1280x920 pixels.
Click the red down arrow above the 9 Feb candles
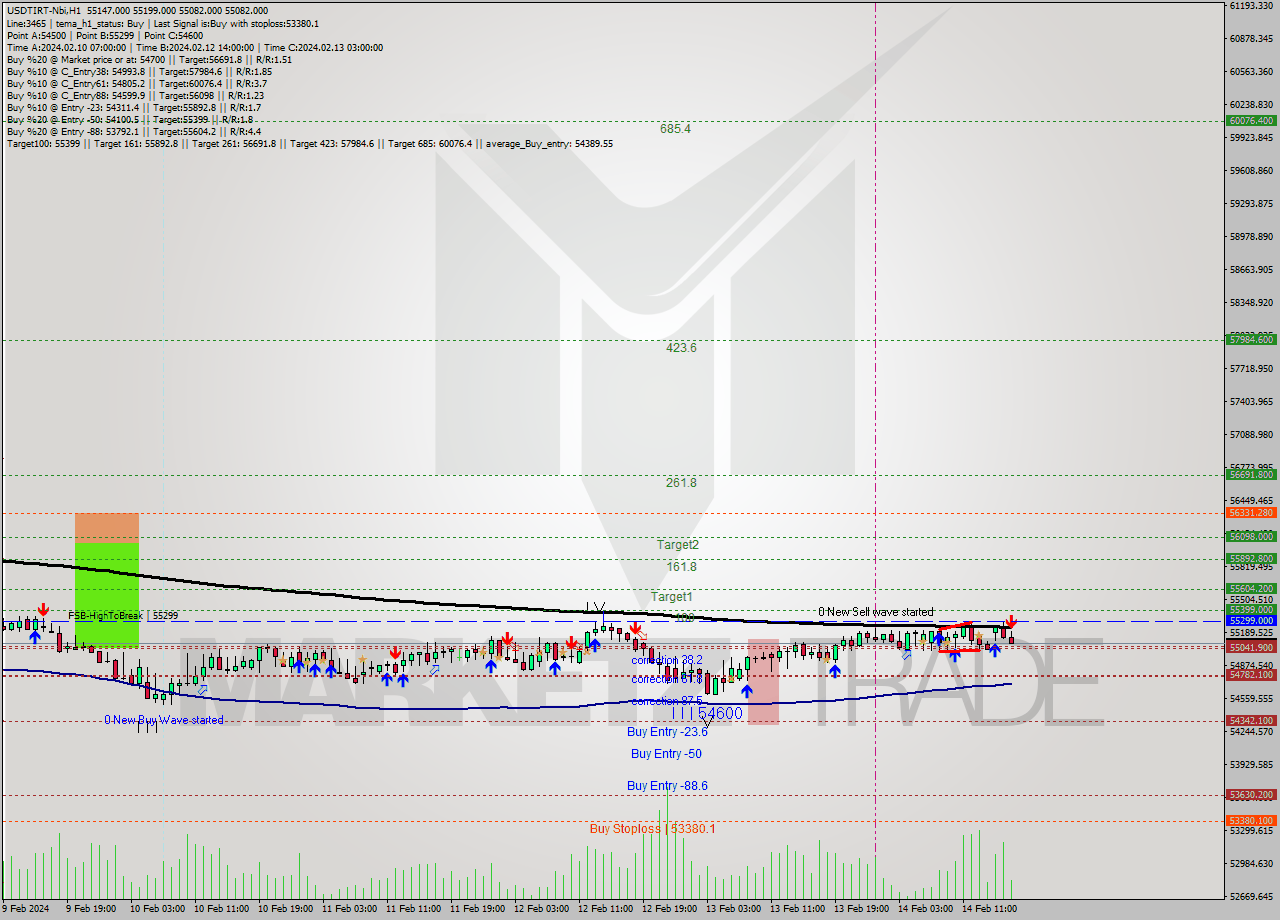(x=43, y=609)
